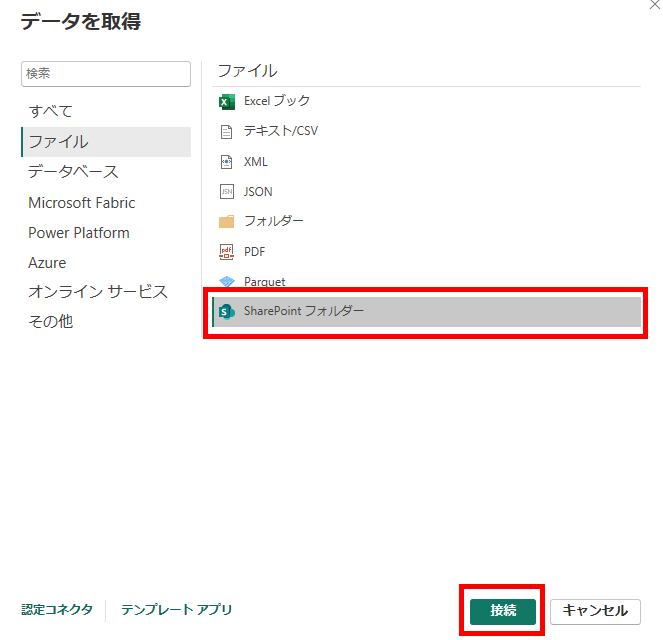Select the テキスト/CSV text label
Viewport: 663px width, 640px height.
pyautogui.click(x=281, y=131)
